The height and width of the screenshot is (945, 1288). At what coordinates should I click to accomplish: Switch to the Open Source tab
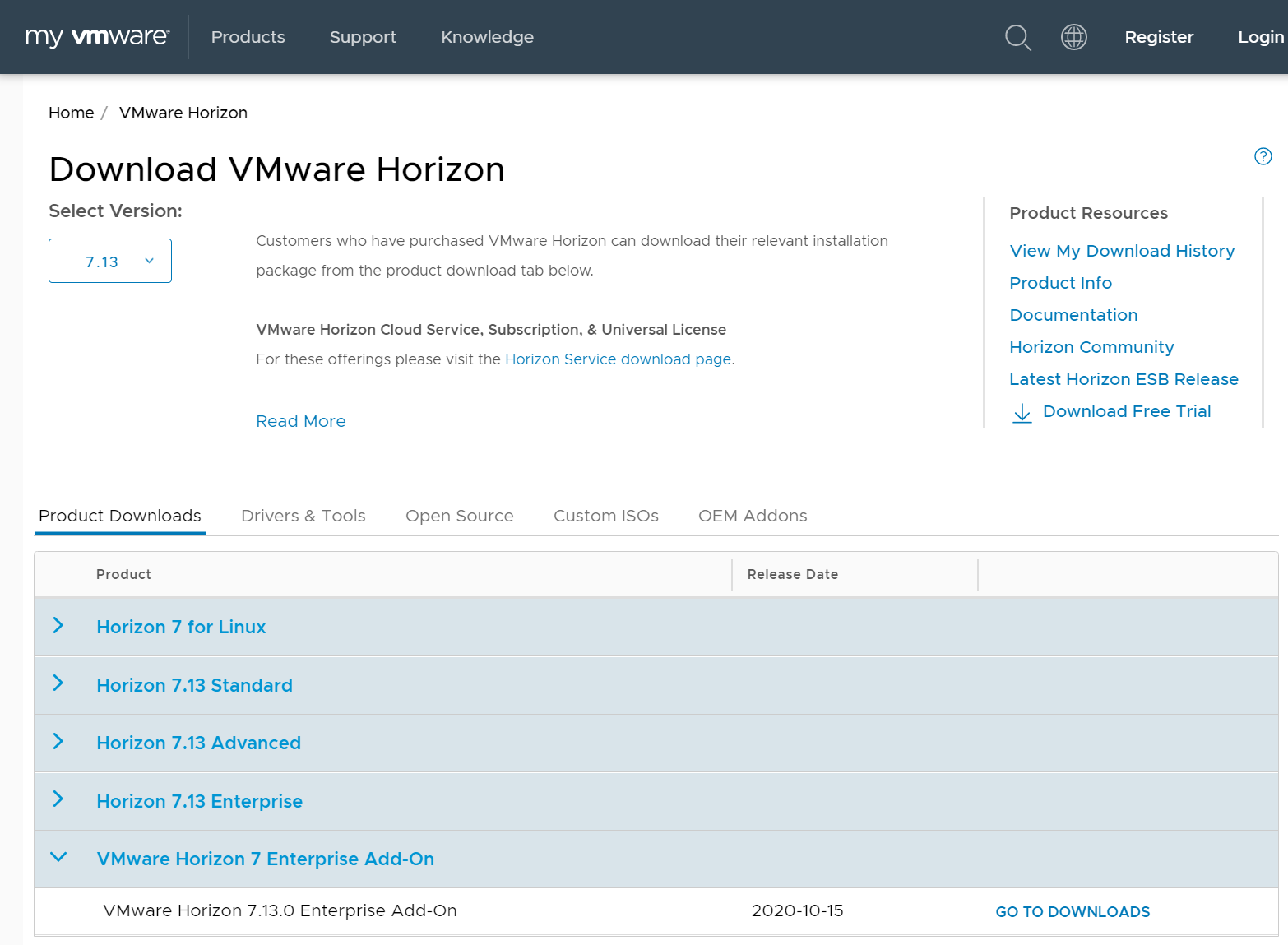(x=459, y=516)
